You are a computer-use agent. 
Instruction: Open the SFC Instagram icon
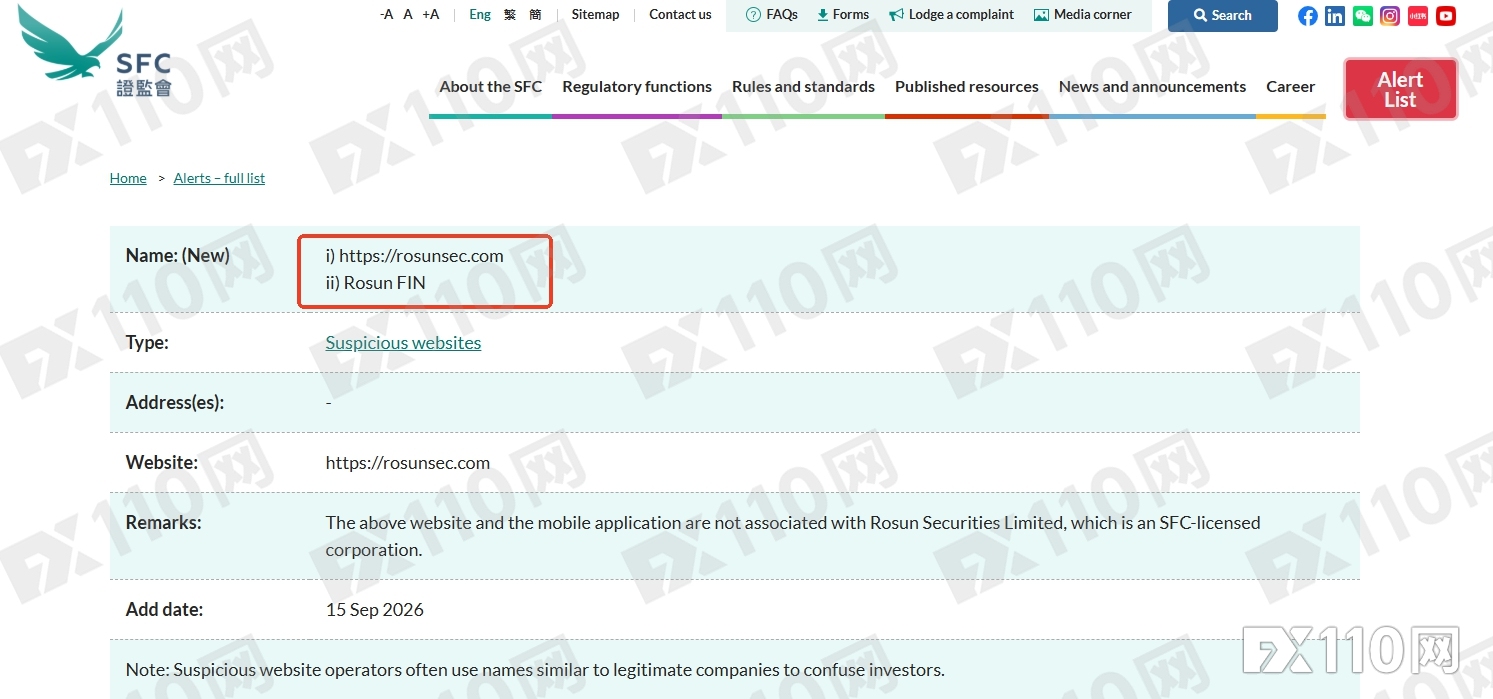coord(1390,15)
